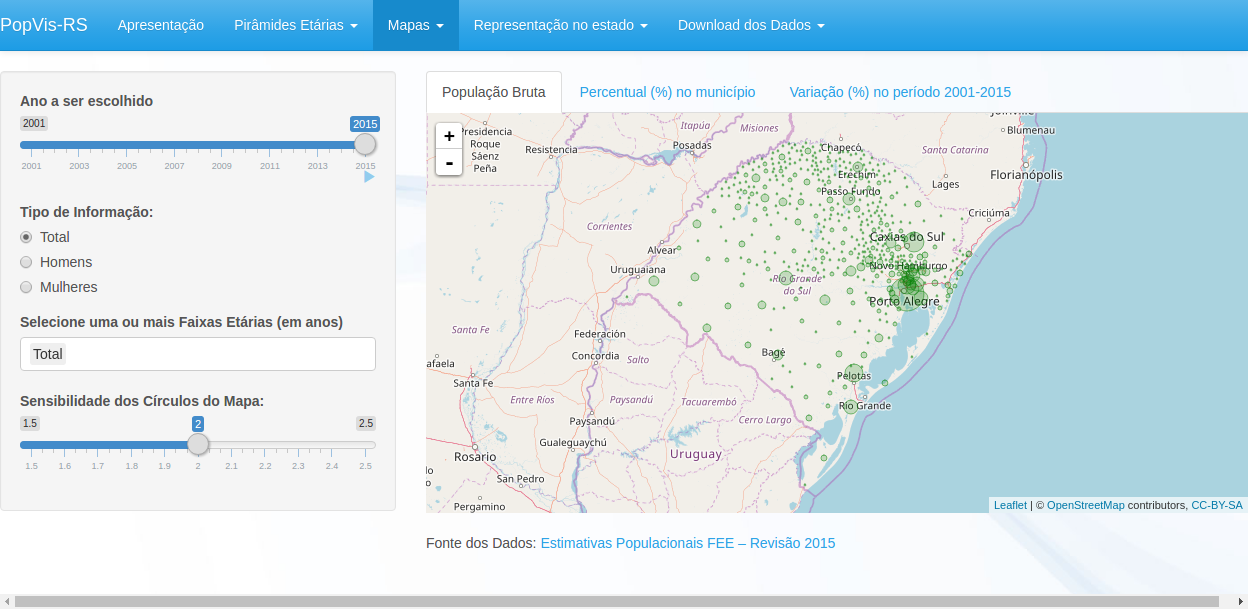Switch to the Percentual (%) no município tab
Screen dimensions: 1248x609
click(667, 91)
